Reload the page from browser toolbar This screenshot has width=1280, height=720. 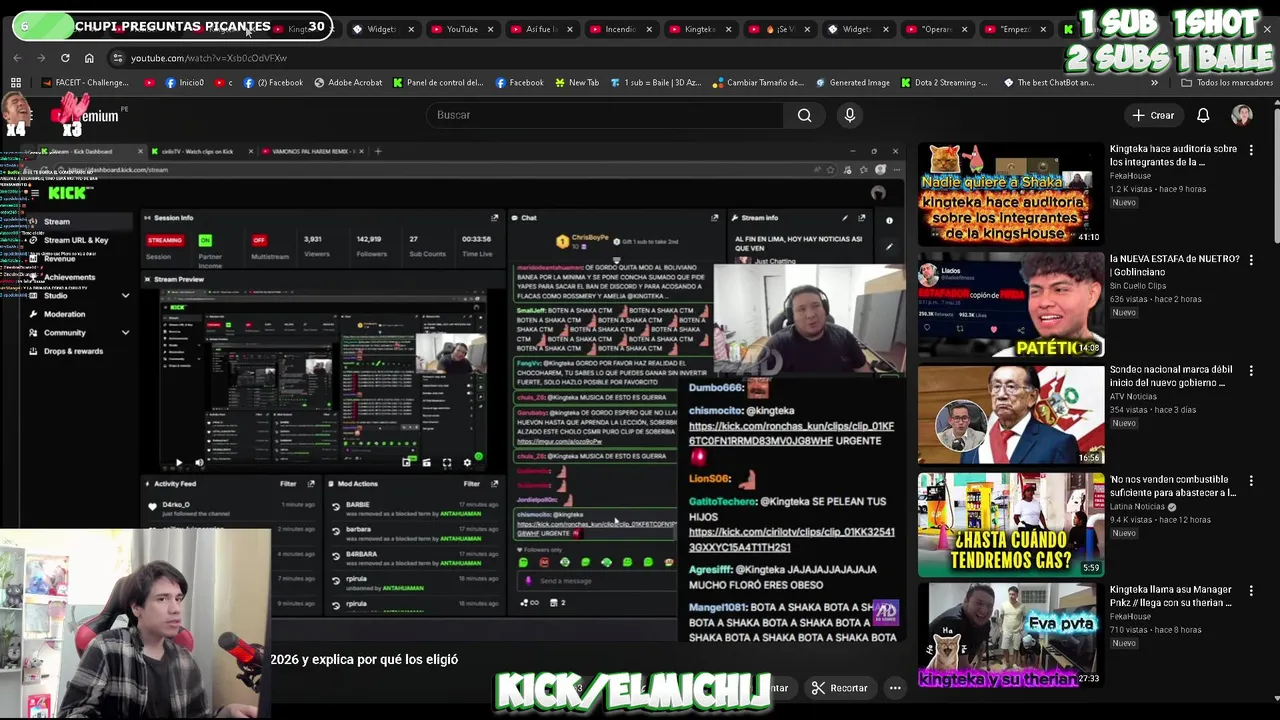tap(65, 58)
